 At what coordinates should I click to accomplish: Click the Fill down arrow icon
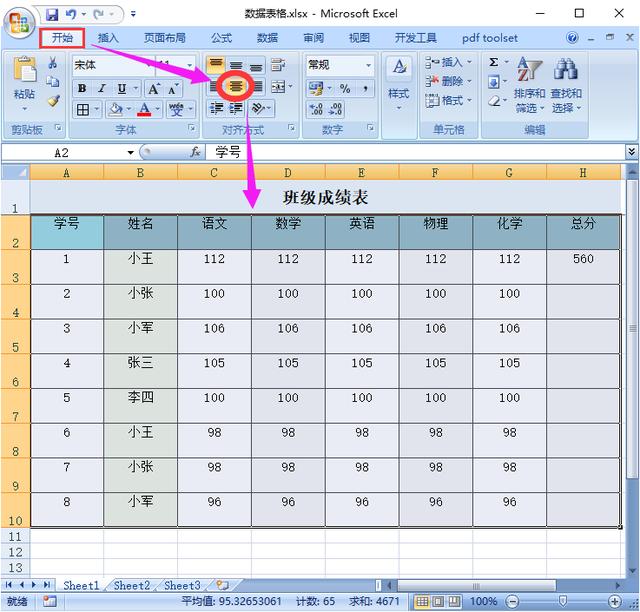click(x=494, y=82)
